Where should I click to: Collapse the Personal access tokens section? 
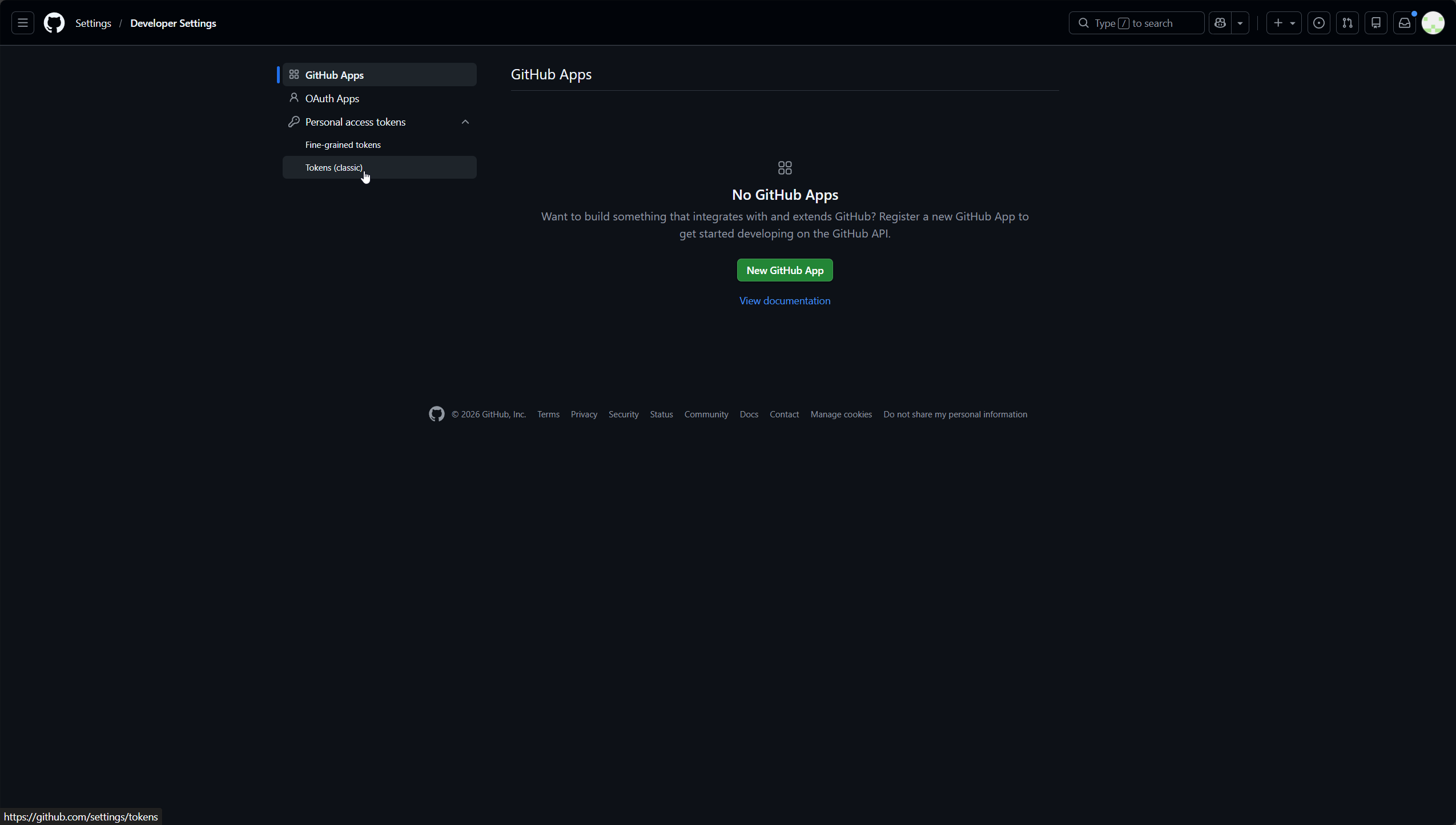pyautogui.click(x=465, y=122)
